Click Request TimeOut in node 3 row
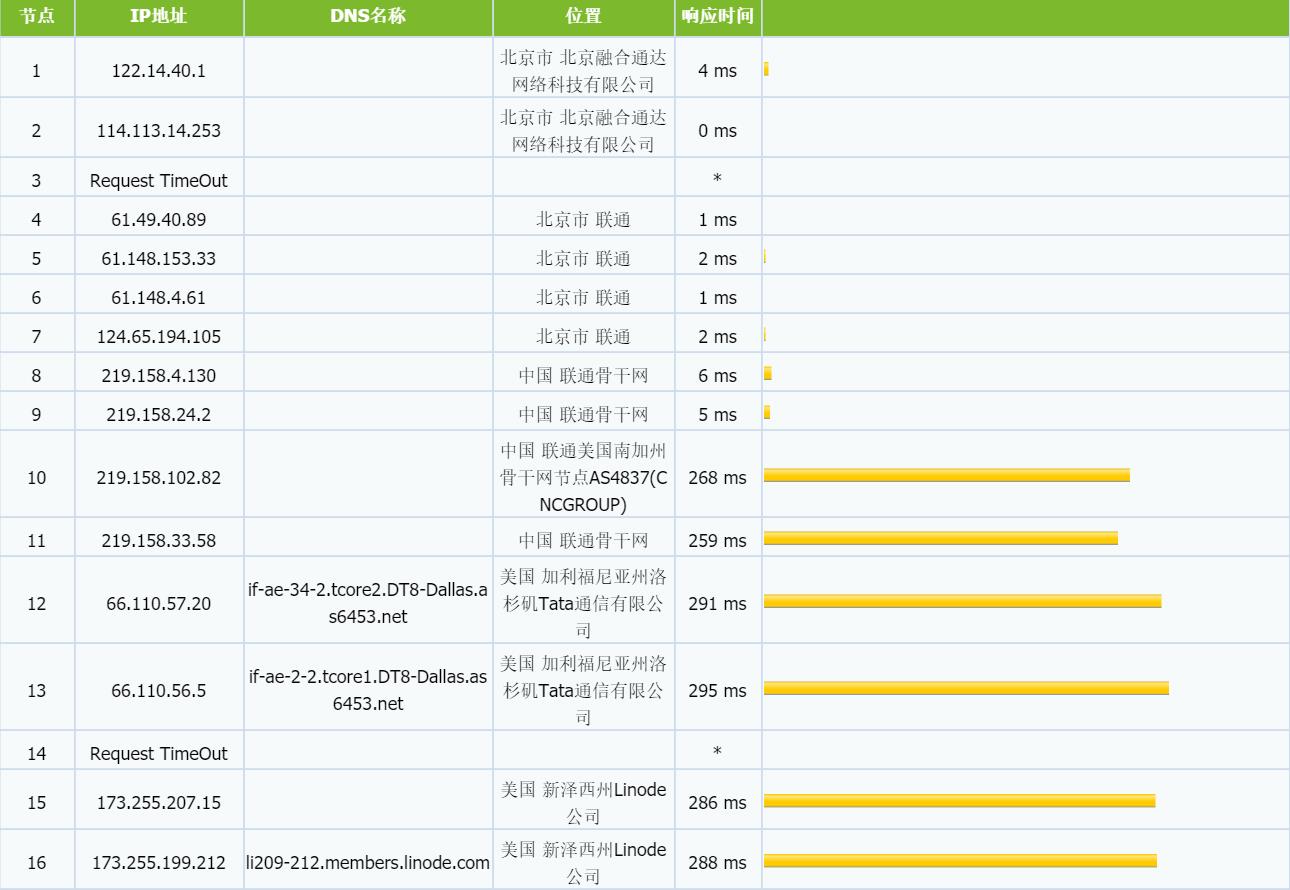Image resolution: width=1290 pixels, height=890 pixels. click(x=159, y=181)
